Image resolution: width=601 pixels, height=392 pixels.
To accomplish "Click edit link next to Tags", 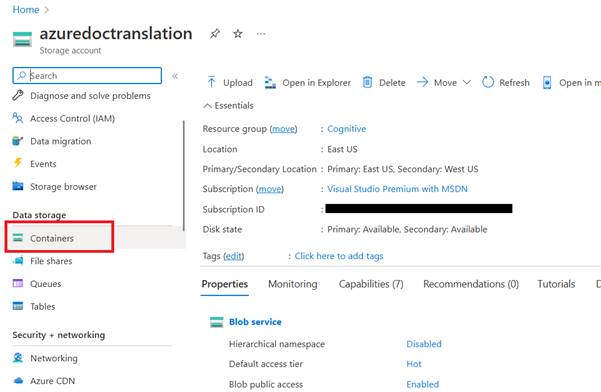I will click(x=233, y=256).
